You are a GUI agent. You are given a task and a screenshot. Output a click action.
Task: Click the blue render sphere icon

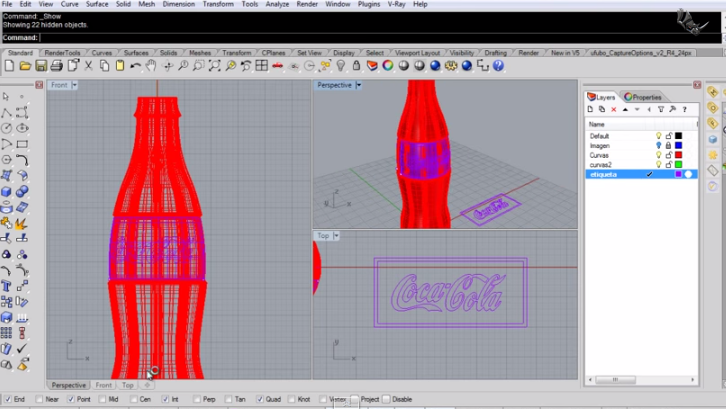pos(435,66)
